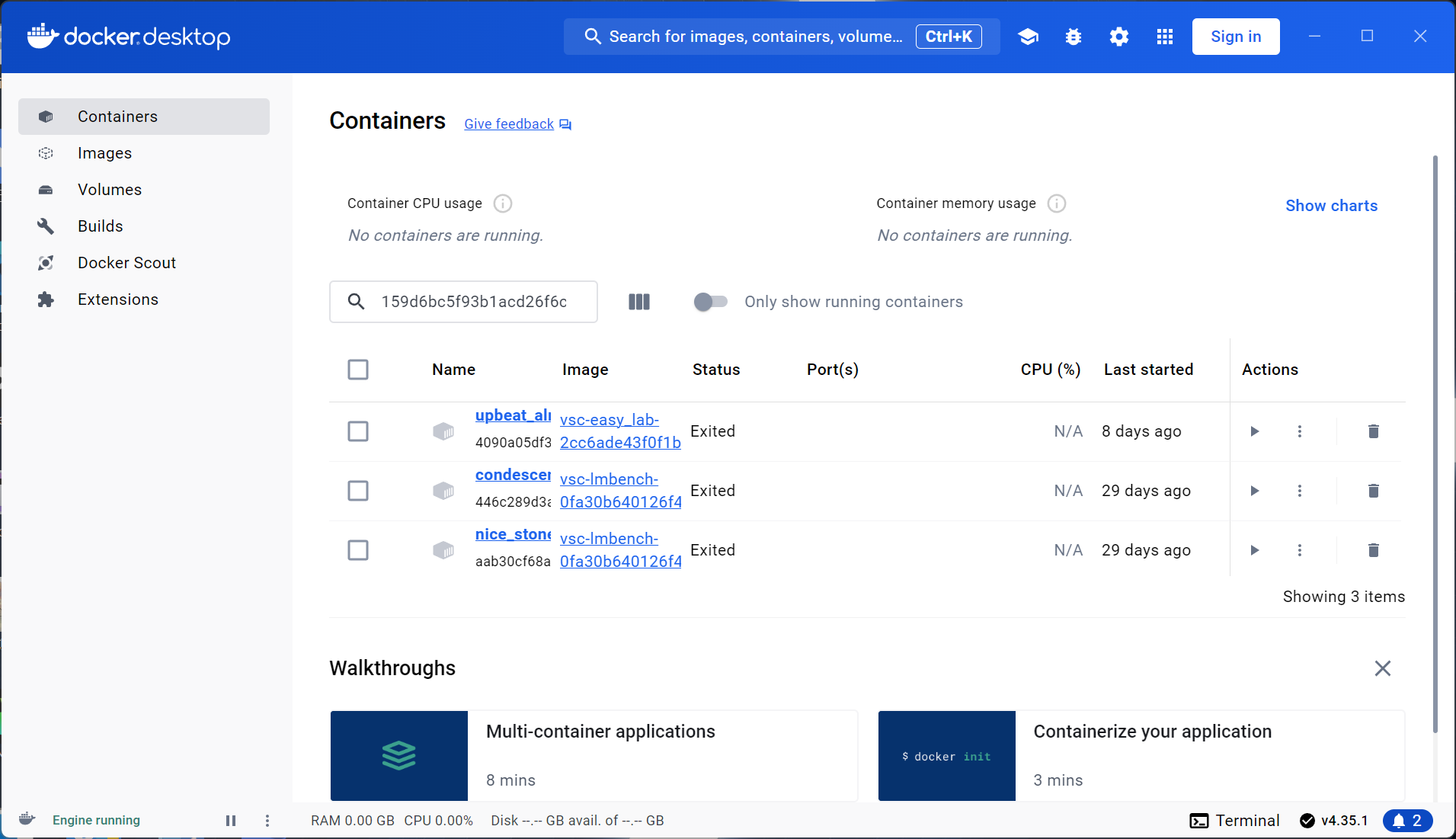Delete the condescen container
1456x839 pixels.
pos(1374,491)
